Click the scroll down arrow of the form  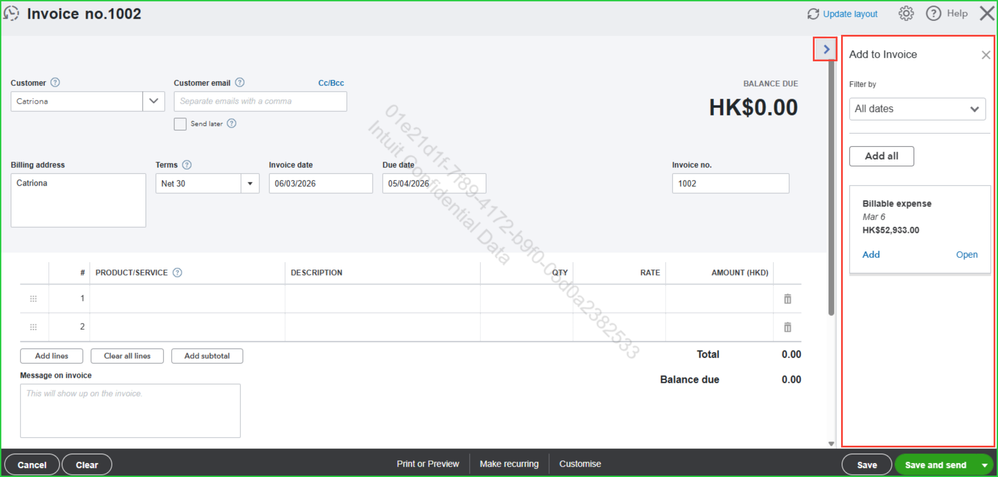pos(831,443)
